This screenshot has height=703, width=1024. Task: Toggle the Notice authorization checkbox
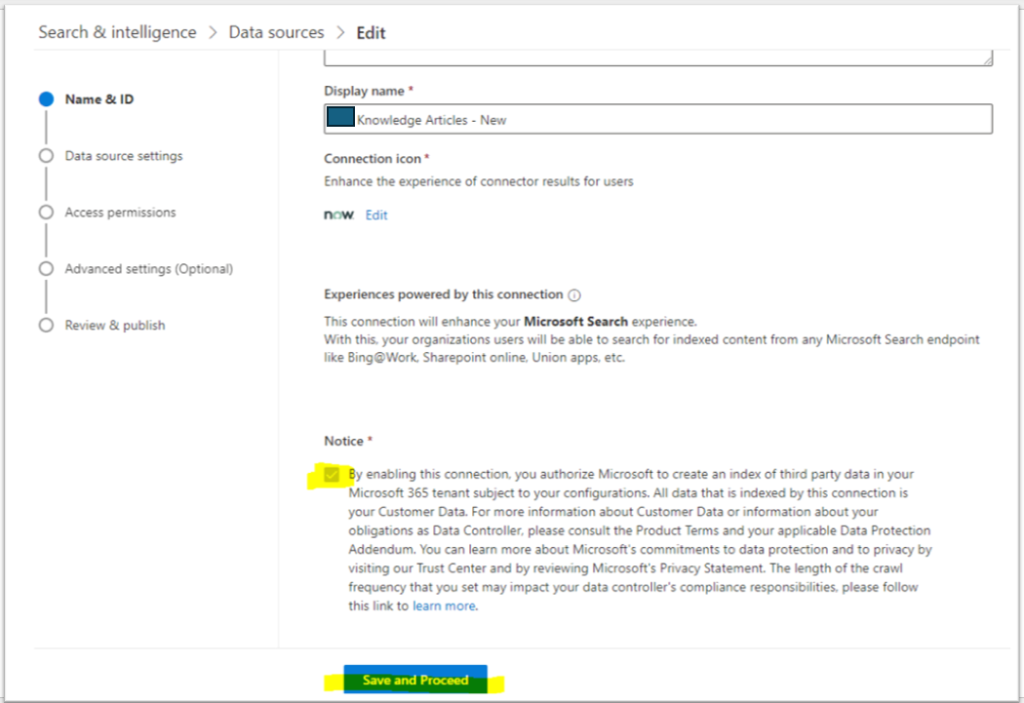[x=332, y=473]
